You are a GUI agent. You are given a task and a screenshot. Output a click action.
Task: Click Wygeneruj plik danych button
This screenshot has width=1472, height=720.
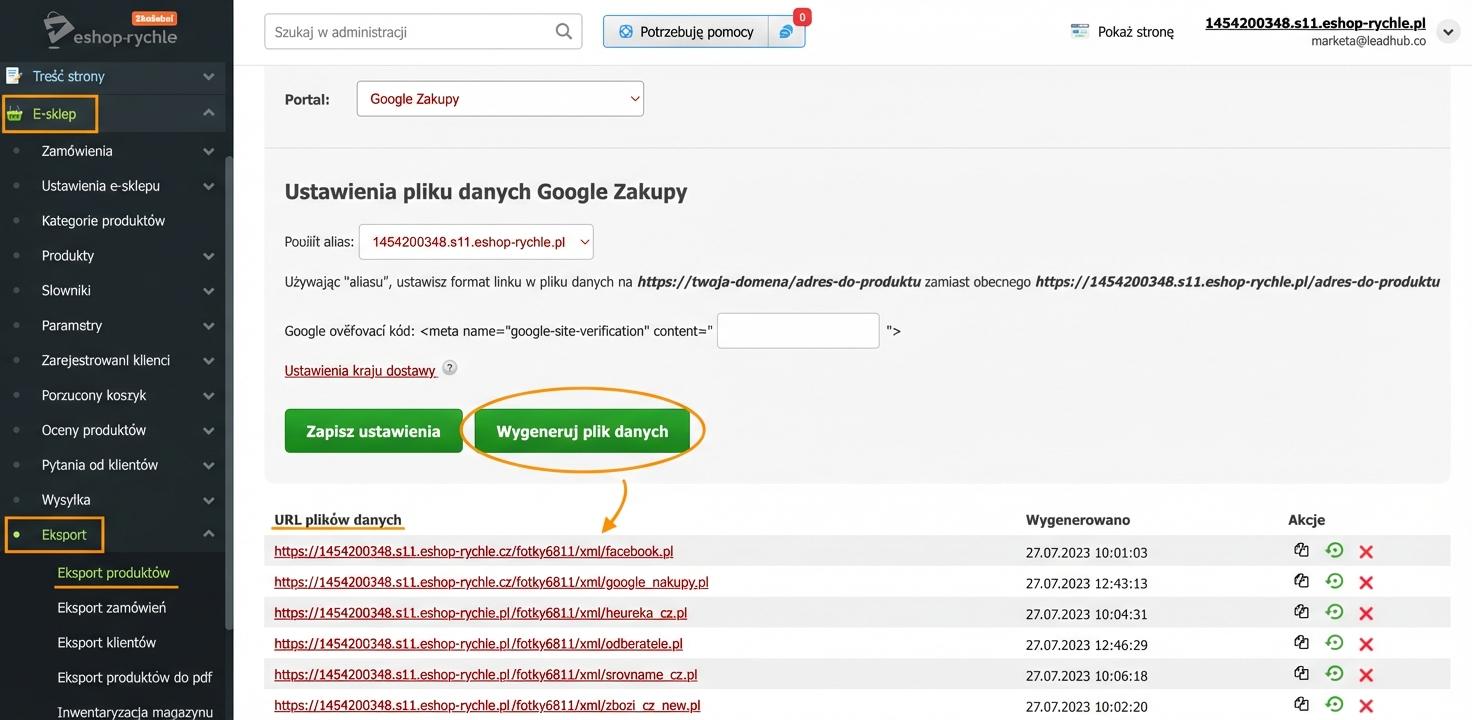[582, 431]
